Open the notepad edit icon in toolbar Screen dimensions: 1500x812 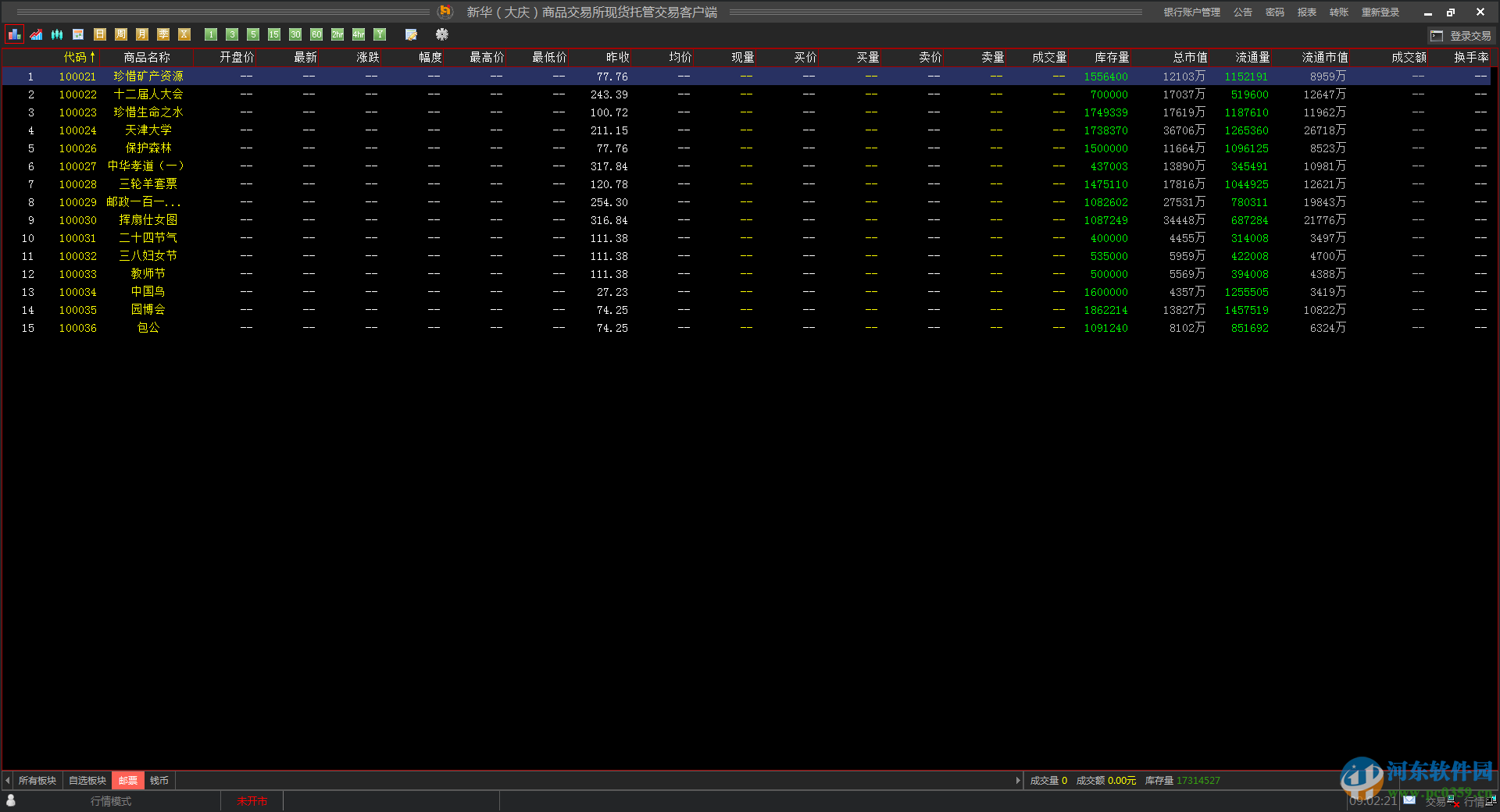(411, 34)
